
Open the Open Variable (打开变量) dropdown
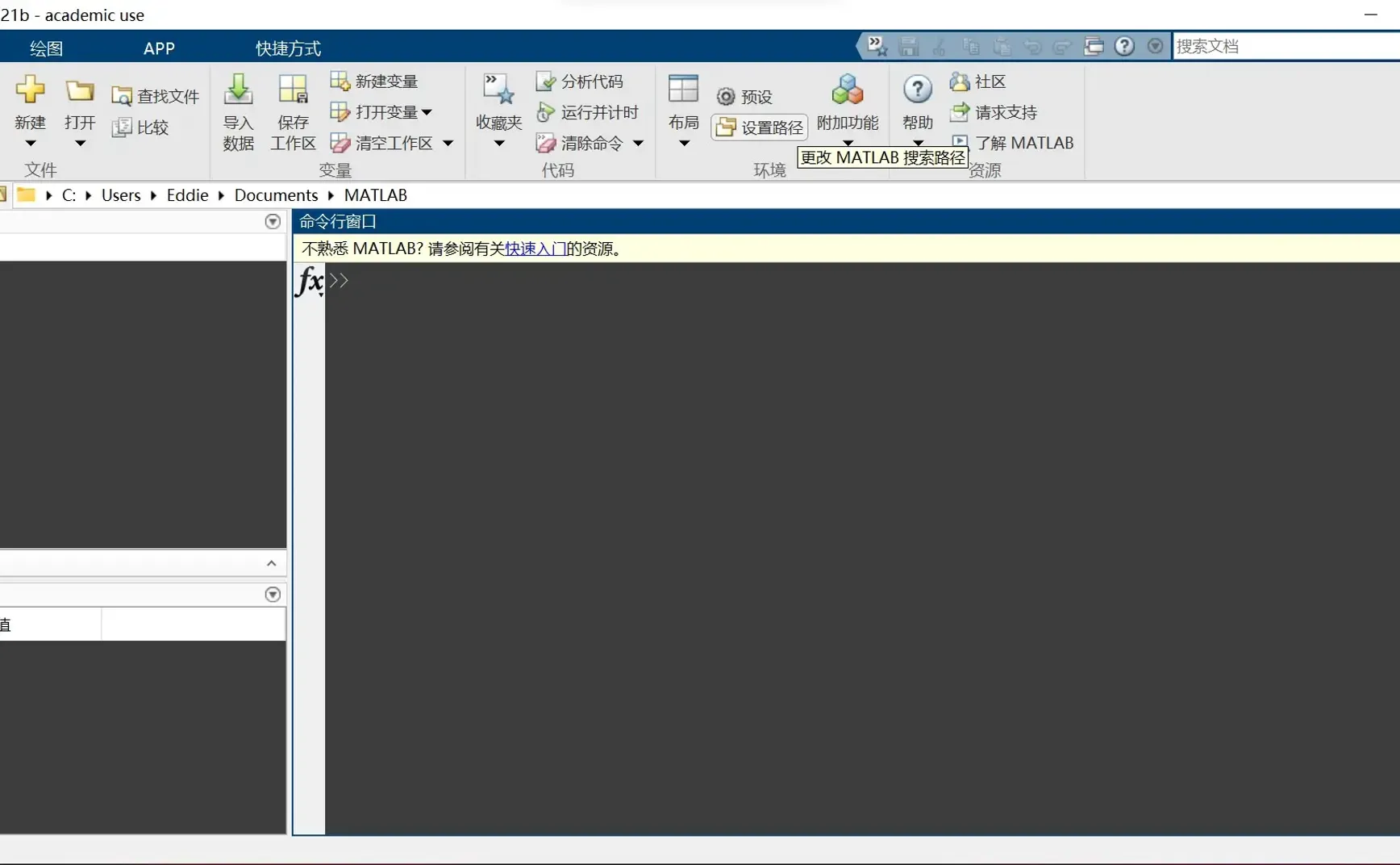click(x=427, y=112)
